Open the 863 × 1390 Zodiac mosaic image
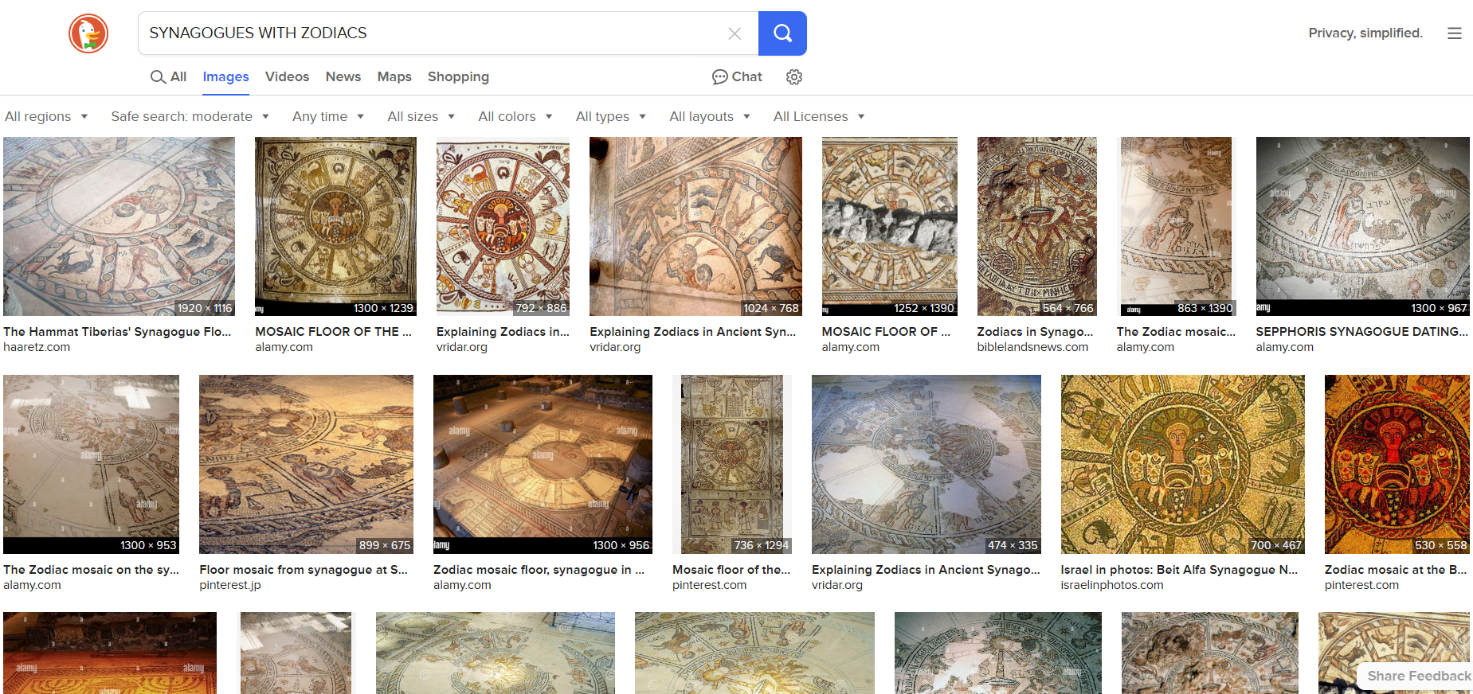Screen dimensions: 1473x694 [x=1176, y=227]
